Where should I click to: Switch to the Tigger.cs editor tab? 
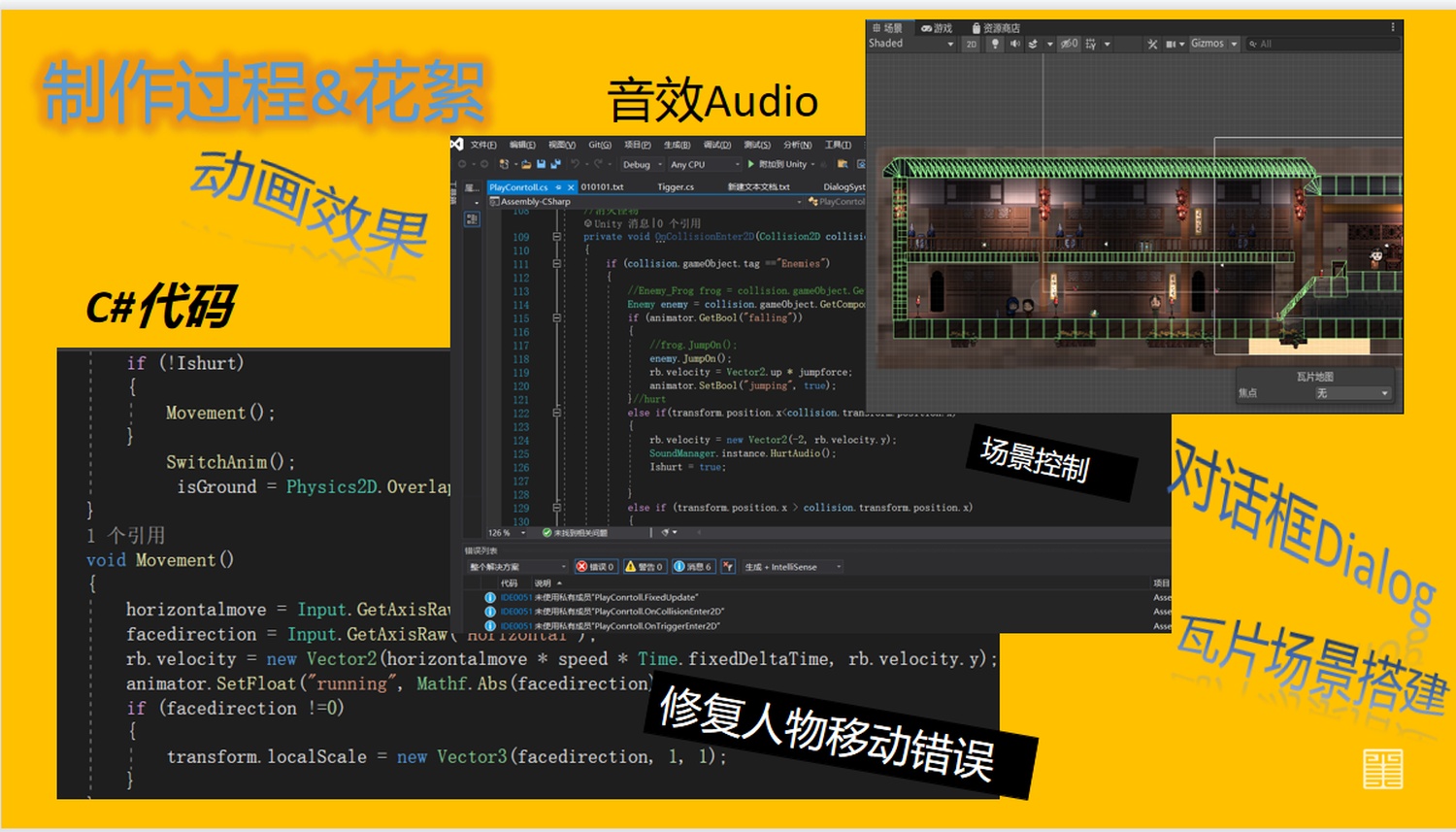click(x=676, y=186)
